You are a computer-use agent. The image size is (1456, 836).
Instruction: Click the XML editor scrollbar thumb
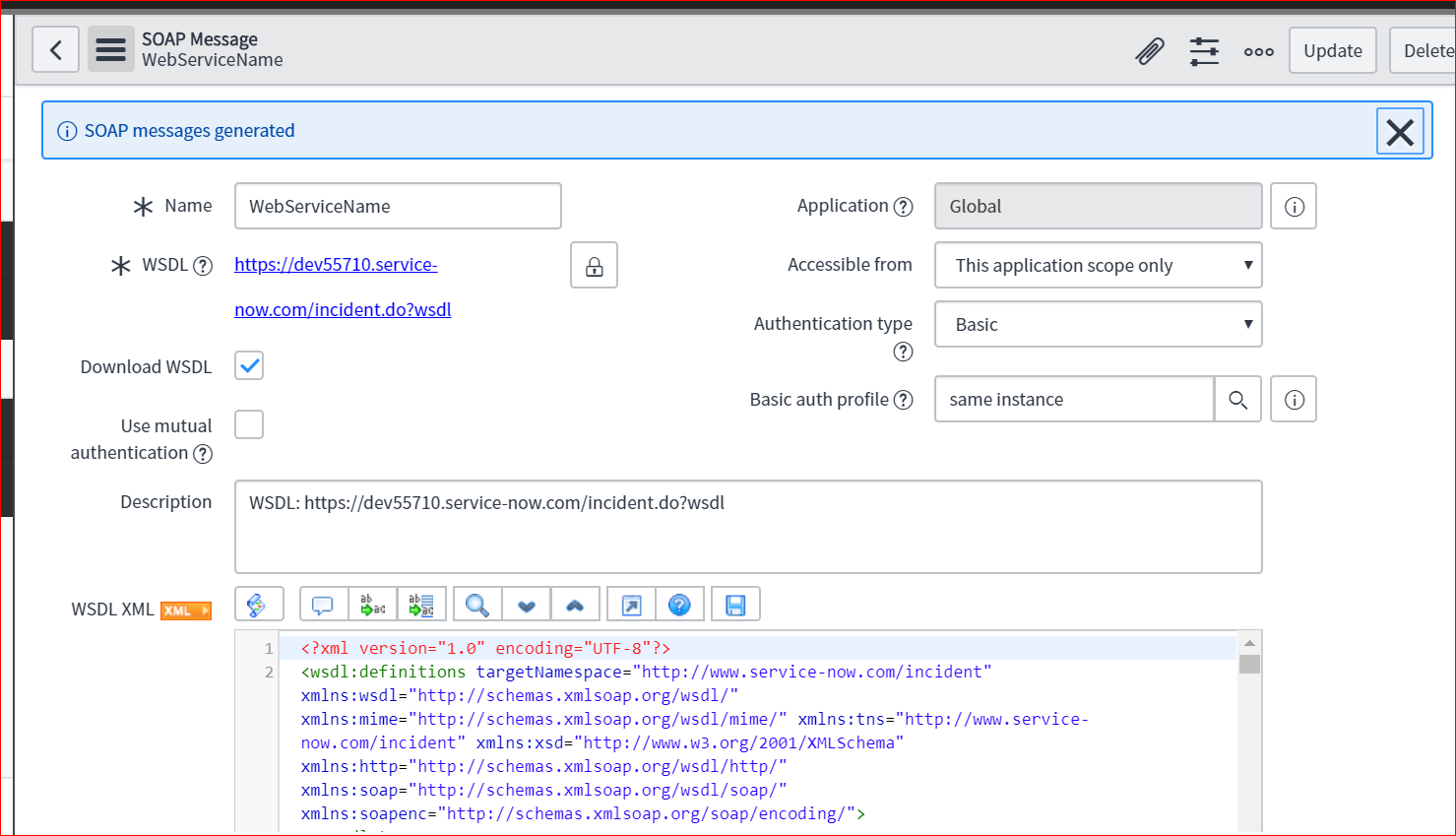(1249, 664)
